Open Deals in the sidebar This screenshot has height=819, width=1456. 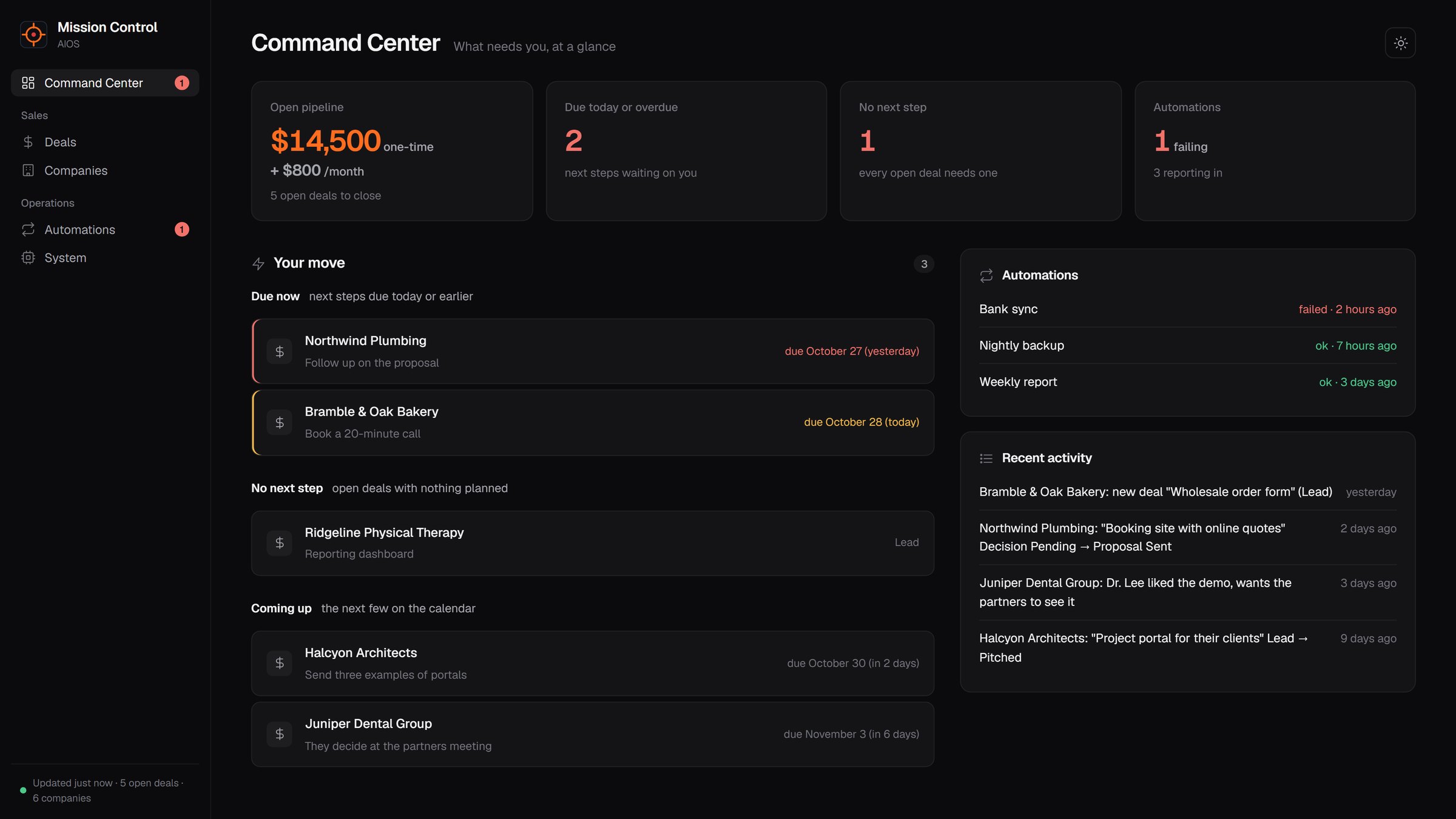[105, 142]
